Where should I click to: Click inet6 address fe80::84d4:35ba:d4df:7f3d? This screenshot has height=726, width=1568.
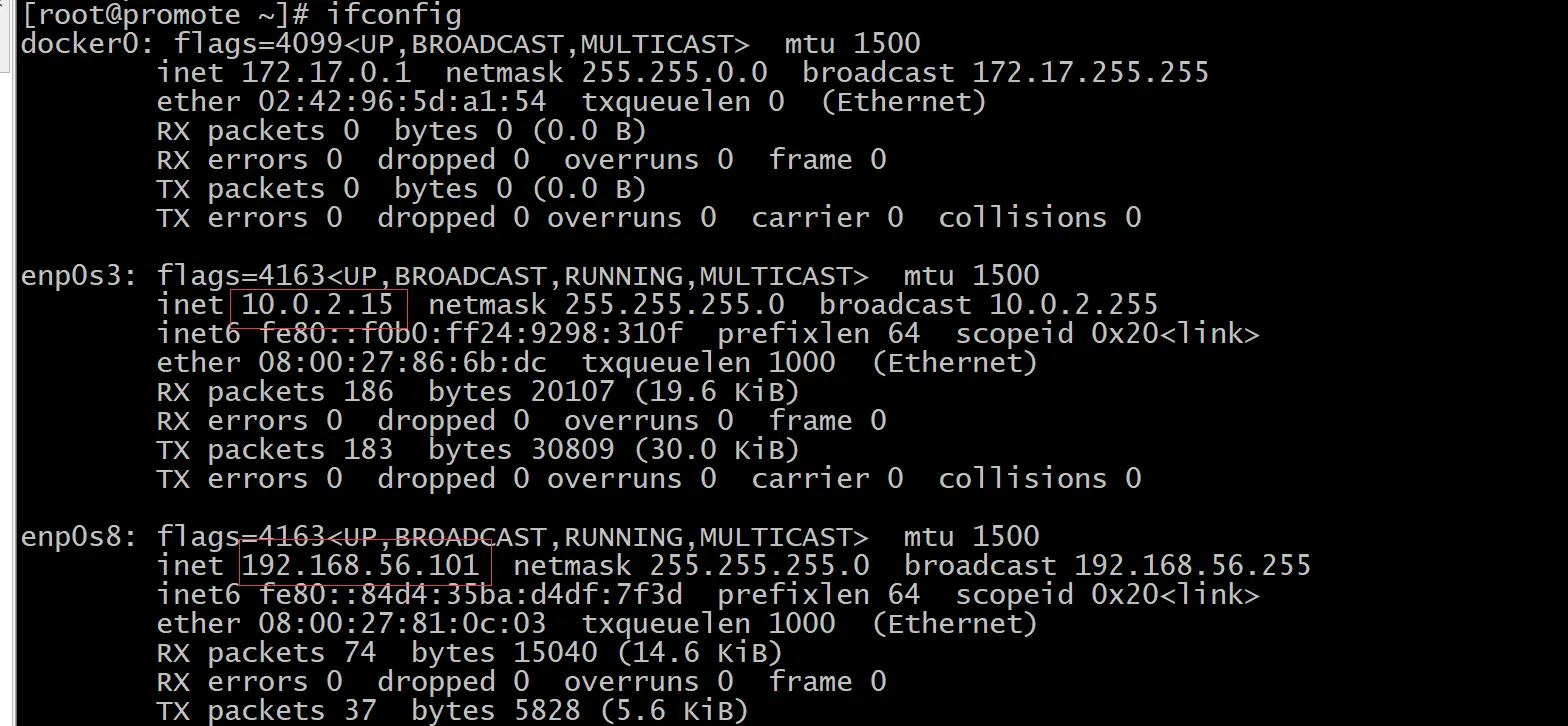(x=471, y=594)
